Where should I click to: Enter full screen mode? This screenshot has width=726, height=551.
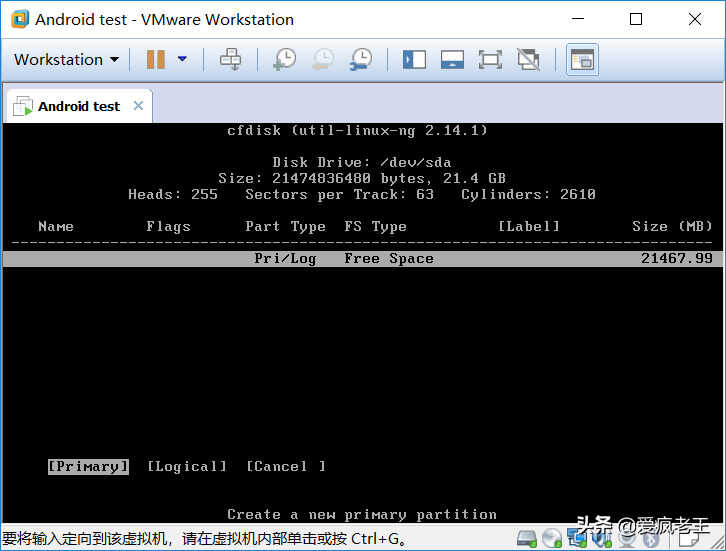490,60
